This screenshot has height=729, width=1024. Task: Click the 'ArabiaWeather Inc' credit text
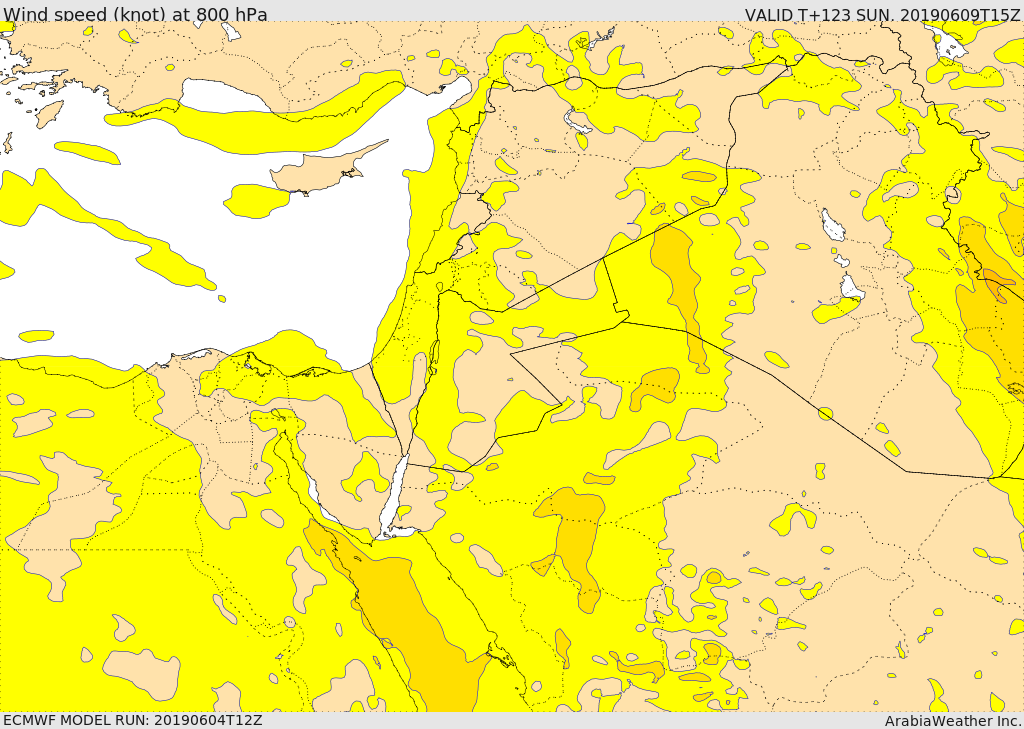[x=953, y=721]
